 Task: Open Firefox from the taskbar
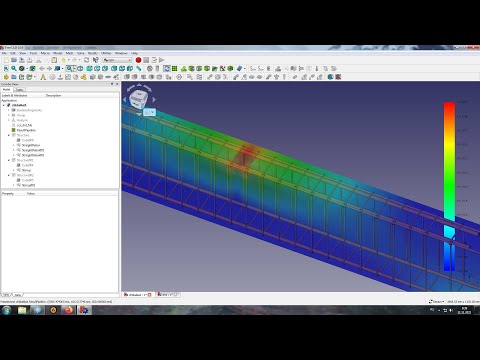tap(69, 310)
